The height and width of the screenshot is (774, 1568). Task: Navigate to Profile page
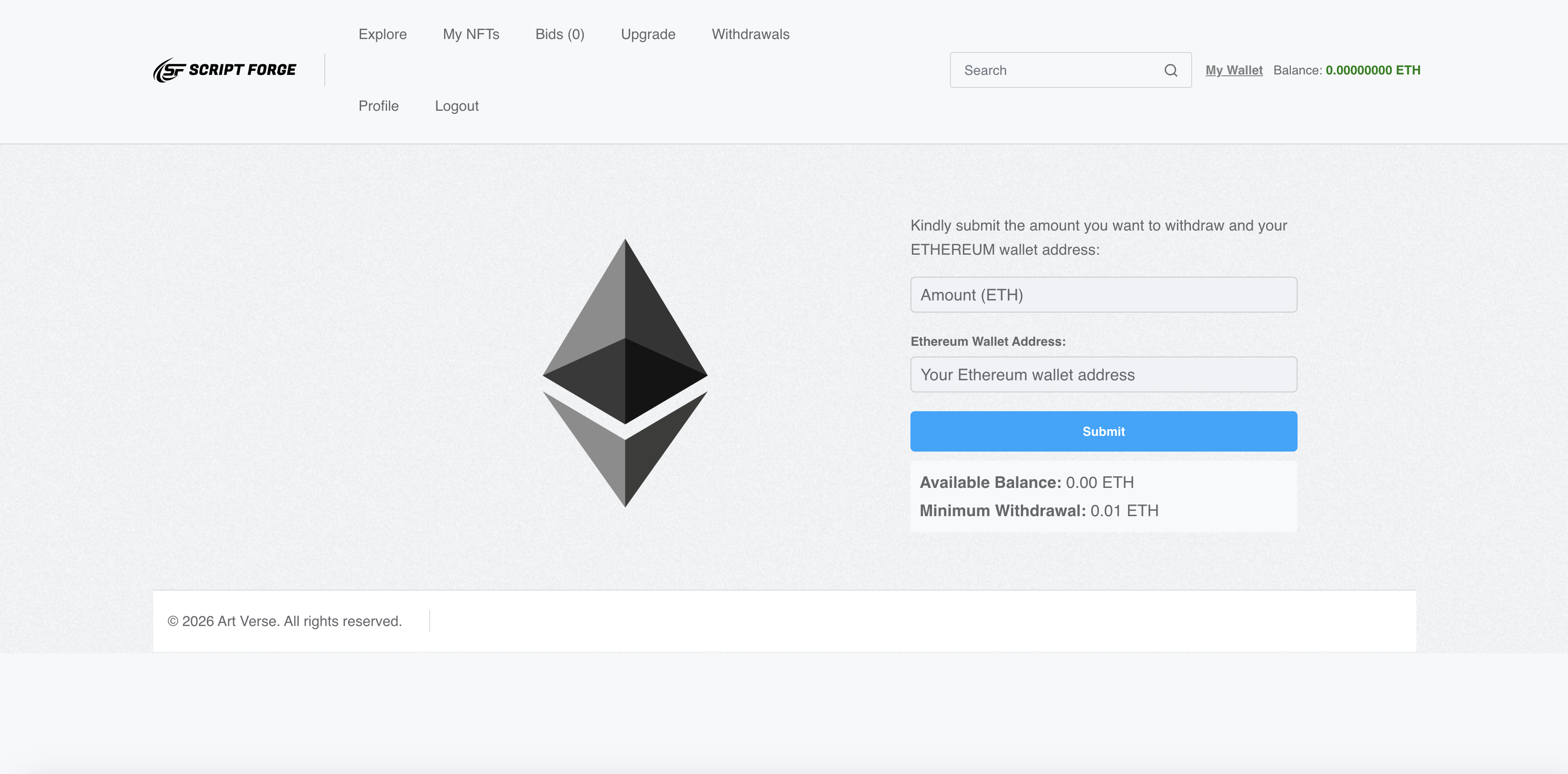[378, 106]
